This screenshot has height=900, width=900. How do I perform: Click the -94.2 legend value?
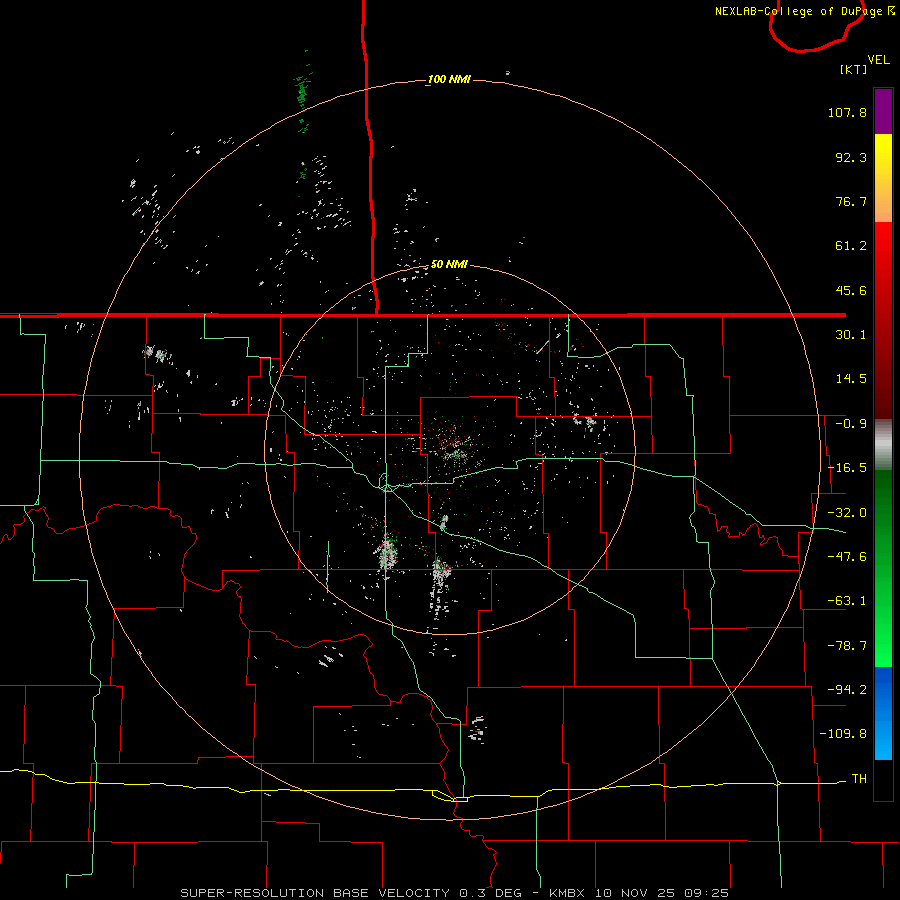pos(847,690)
